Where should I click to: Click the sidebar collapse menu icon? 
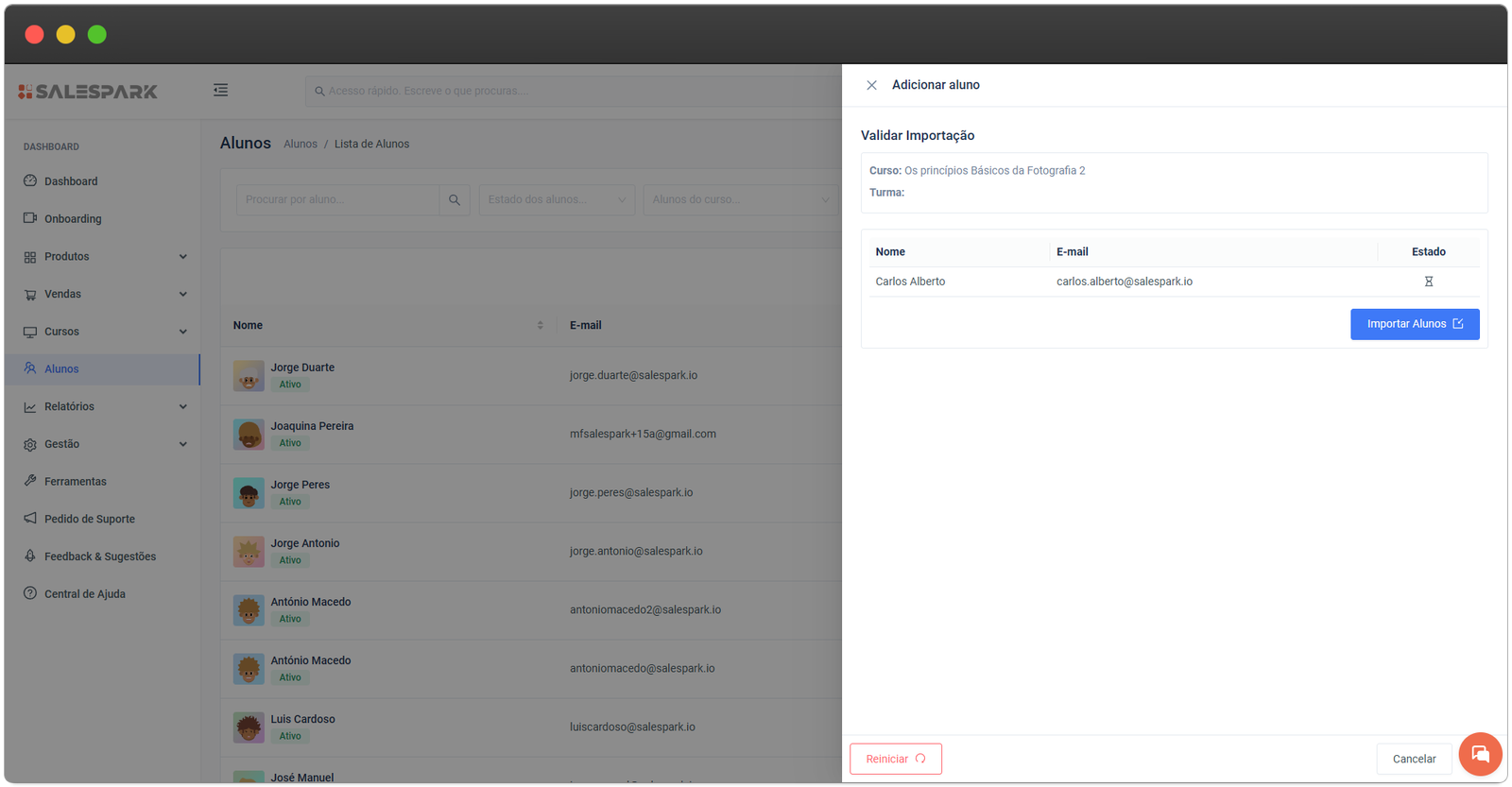[220, 91]
